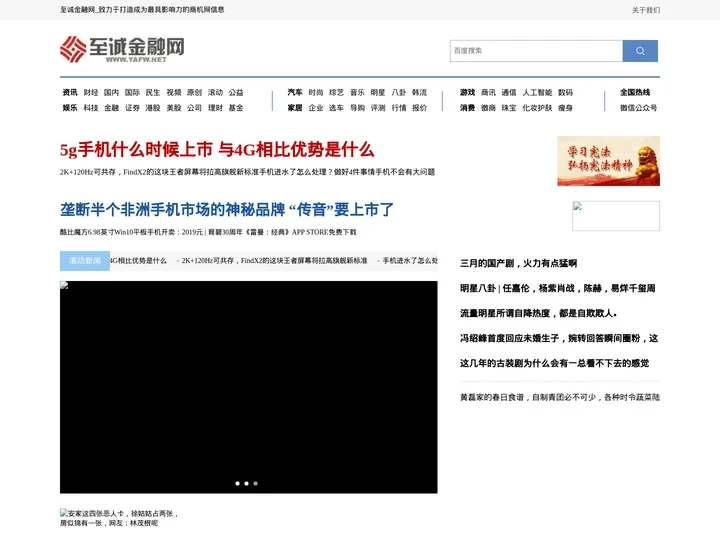The image size is (720, 540).
Task: Click the 学习宪法 banner image
Action: pyautogui.click(x=608, y=161)
